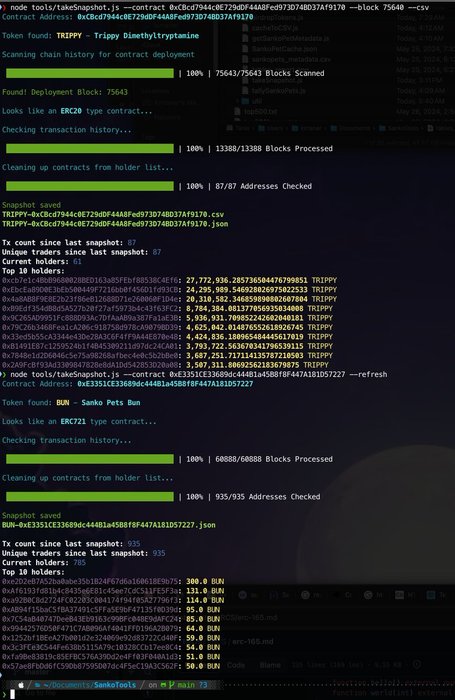This screenshot has height=700, width=455.
Task: Click the BUN holder address with 300.0 BUN
Action: point(90,581)
